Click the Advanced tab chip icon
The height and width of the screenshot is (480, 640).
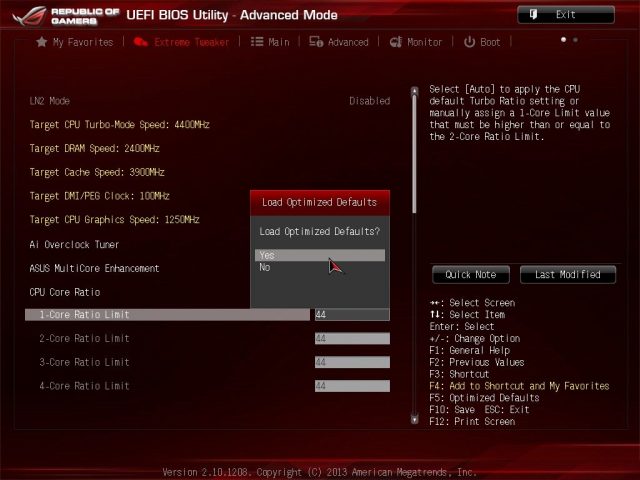[x=316, y=42]
